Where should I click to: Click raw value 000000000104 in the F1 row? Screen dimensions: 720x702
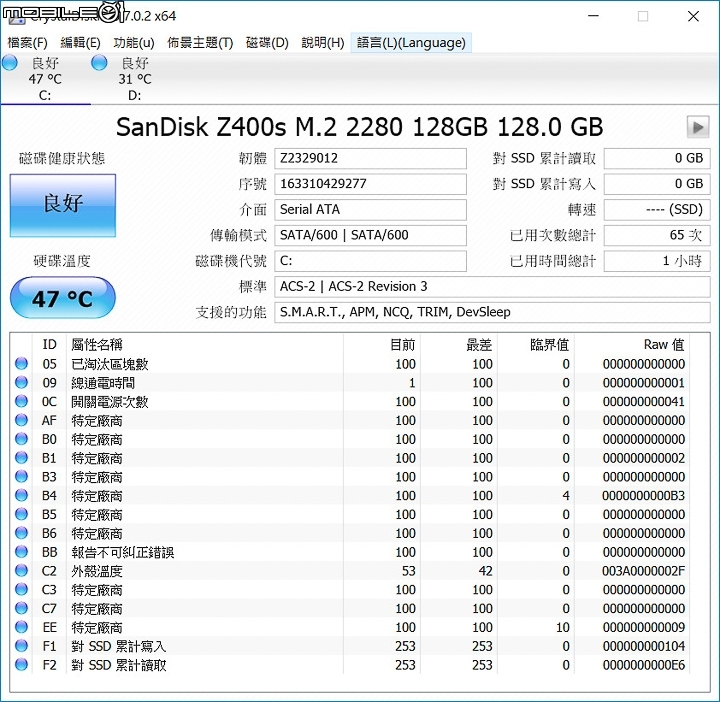pos(643,646)
